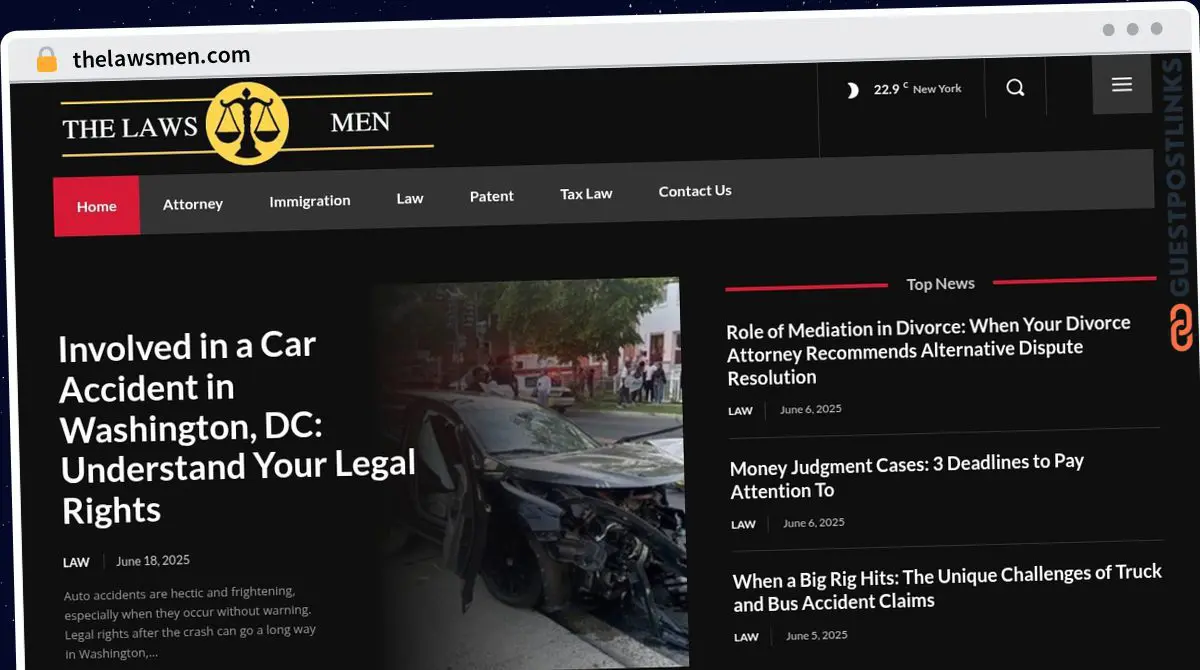Click the search magnifier icon
The image size is (1200, 670).
pos(1015,88)
